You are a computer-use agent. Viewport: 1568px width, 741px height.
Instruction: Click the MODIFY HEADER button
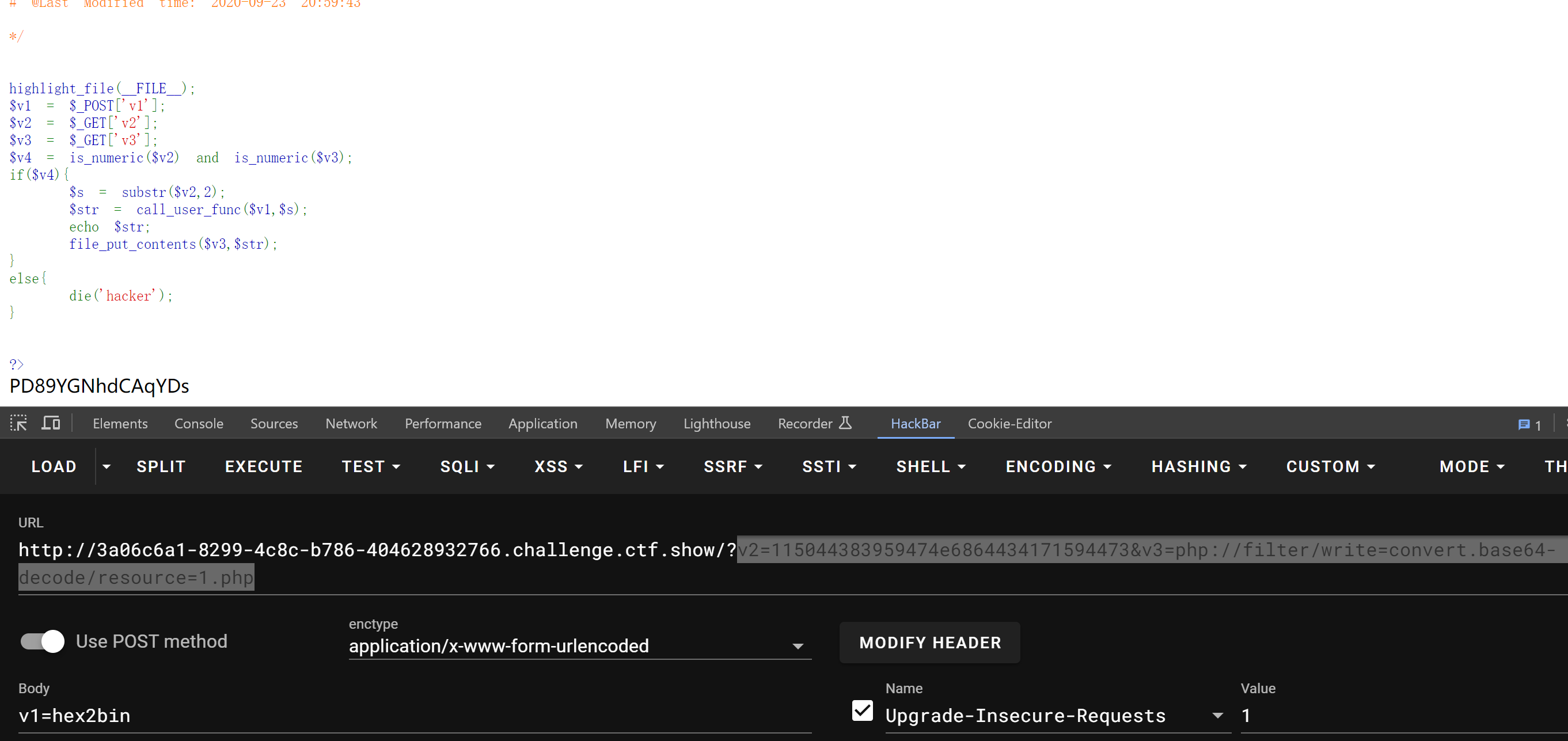929,643
